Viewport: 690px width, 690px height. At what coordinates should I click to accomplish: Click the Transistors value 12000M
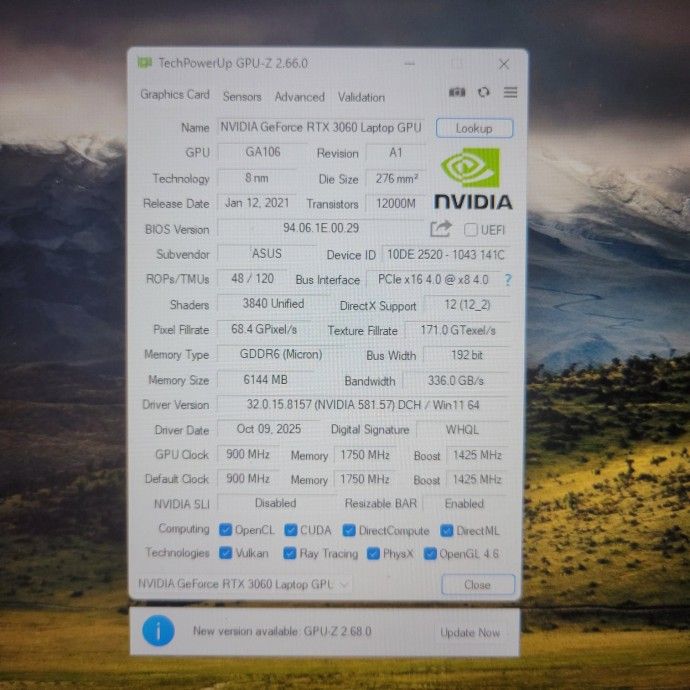(396, 203)
